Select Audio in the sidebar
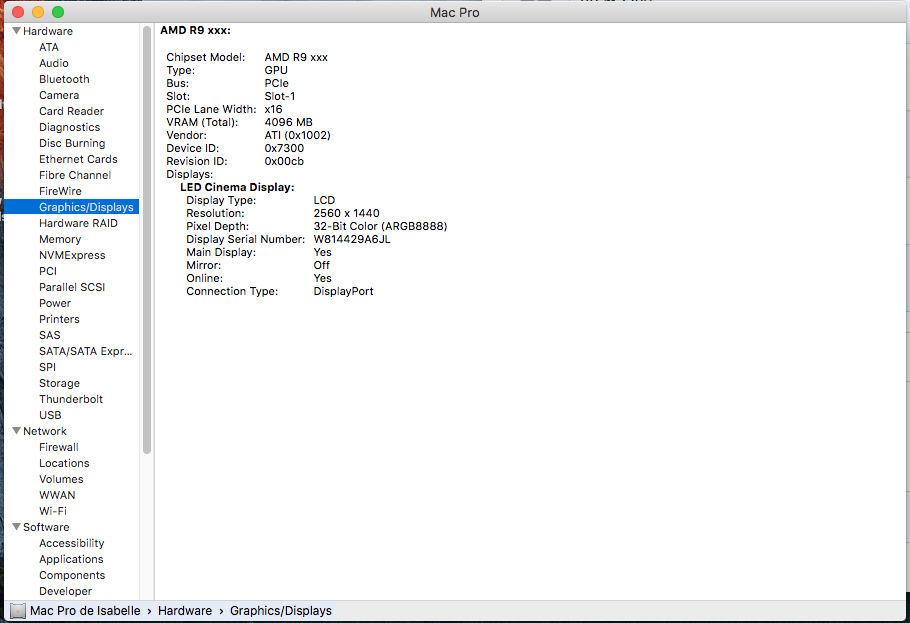The height and width of the screenshot is (623, 910). coord(54,63)
